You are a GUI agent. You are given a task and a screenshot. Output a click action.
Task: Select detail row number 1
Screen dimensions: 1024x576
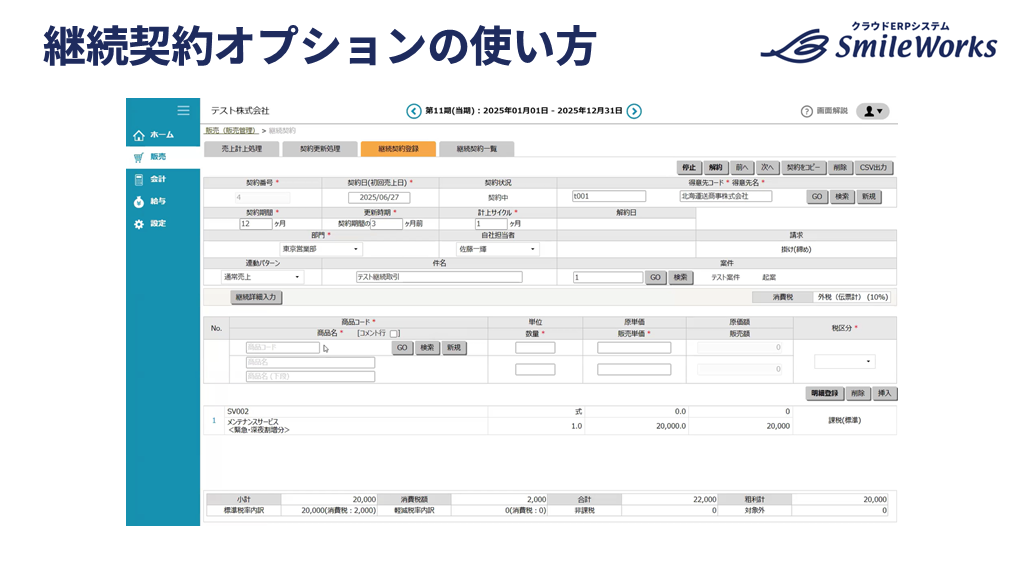click(214, 421)
